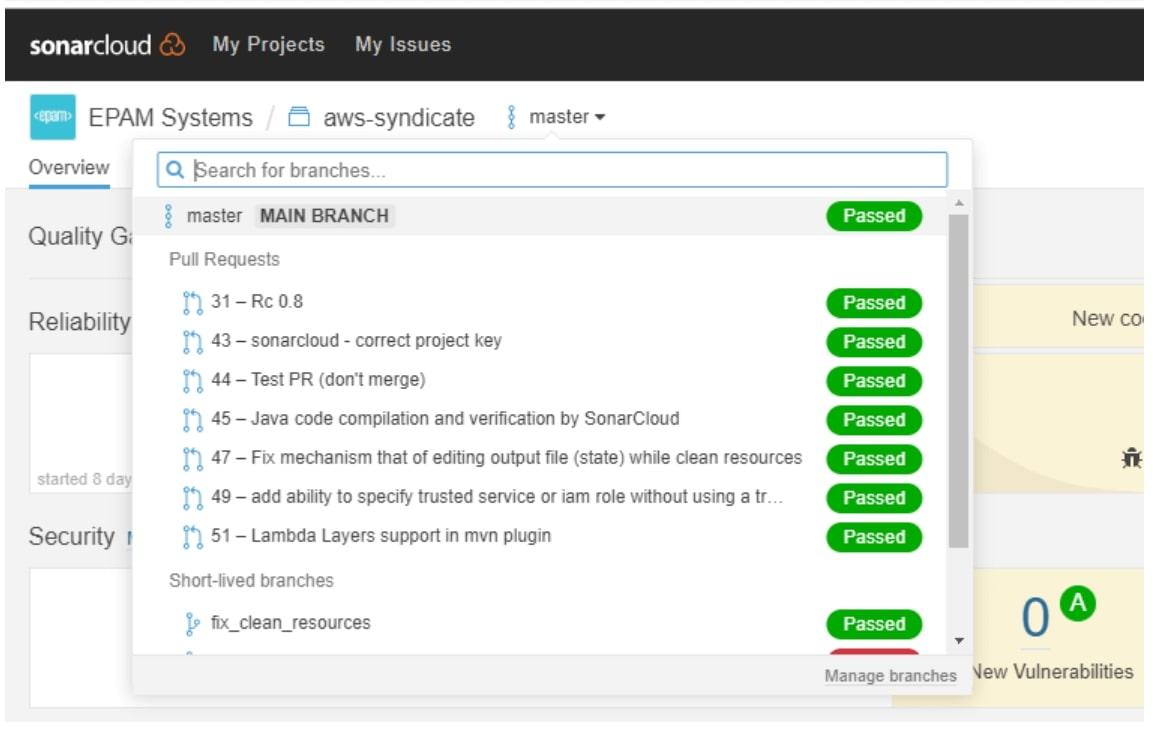Click the EPAM organization avatar icon
1153x732 pixels.
click(x=52, y=118)
